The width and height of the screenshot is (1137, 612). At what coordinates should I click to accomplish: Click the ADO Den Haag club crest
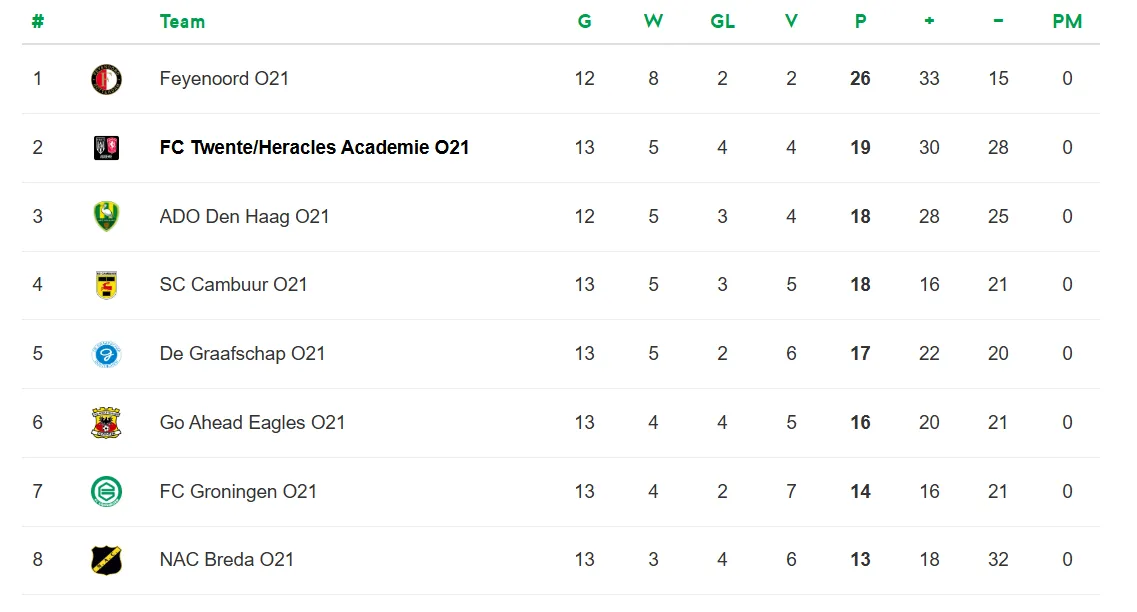[x=106, y=216]
